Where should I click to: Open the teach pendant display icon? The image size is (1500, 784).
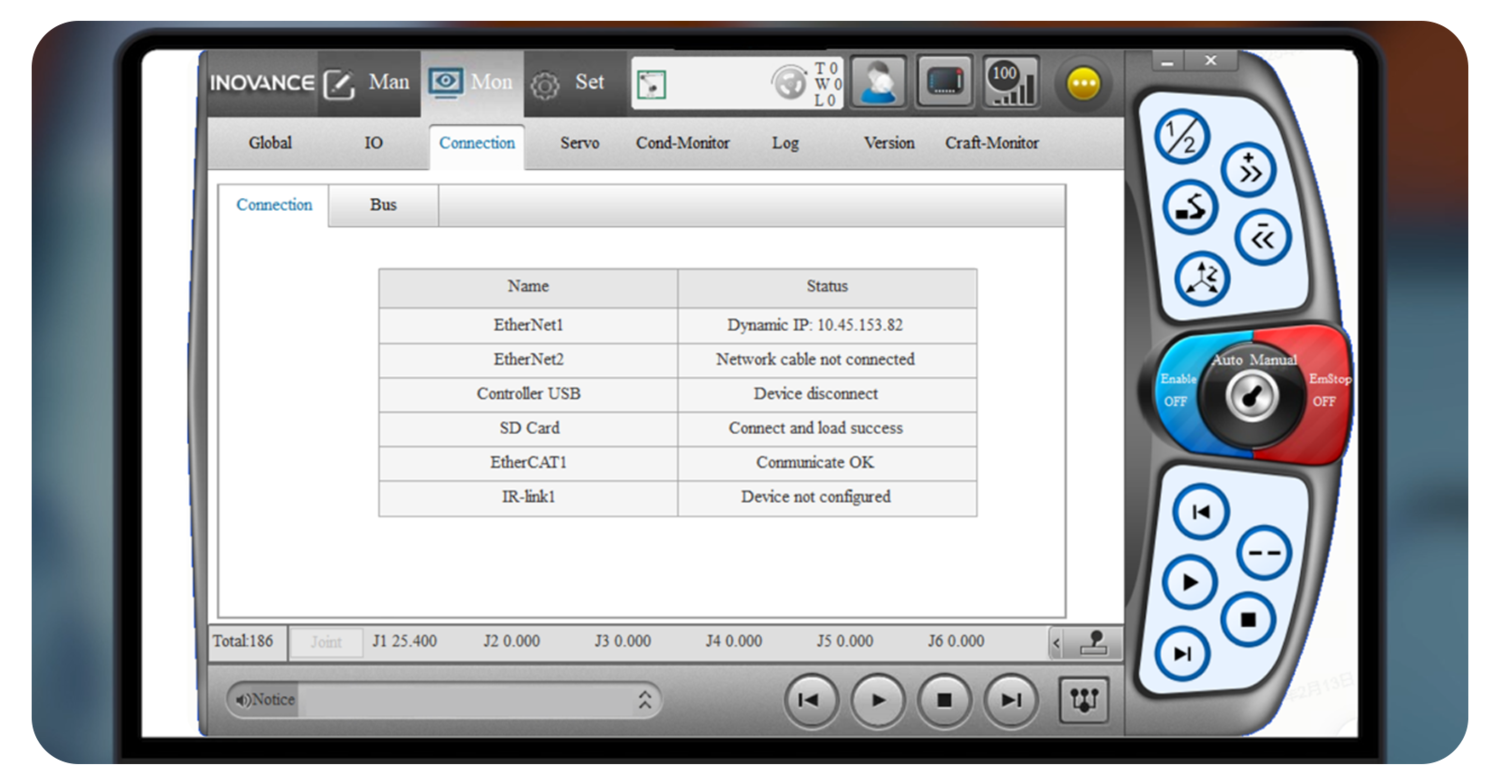(x=944, y=82)
